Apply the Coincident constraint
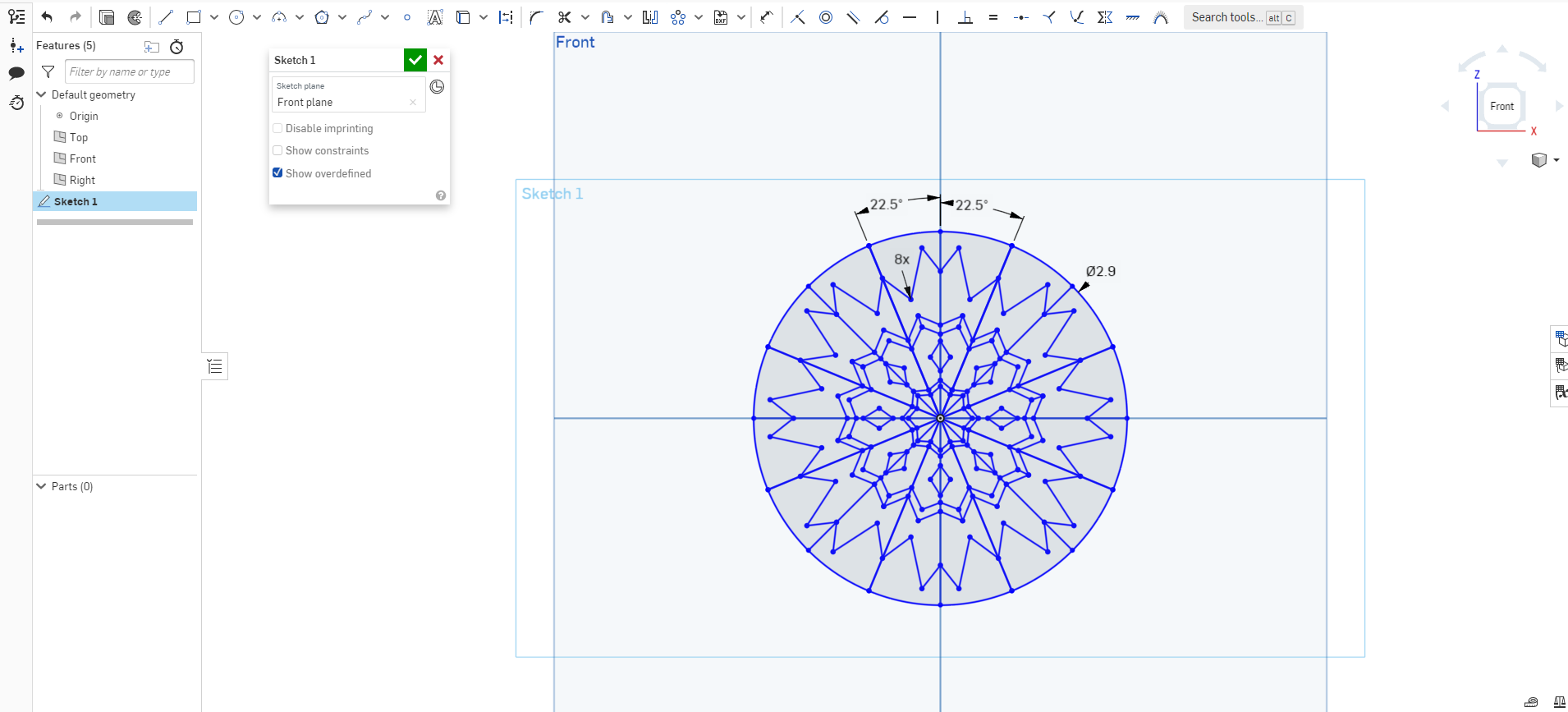The height and width of the screenshot is (712, 1568). 798,17
